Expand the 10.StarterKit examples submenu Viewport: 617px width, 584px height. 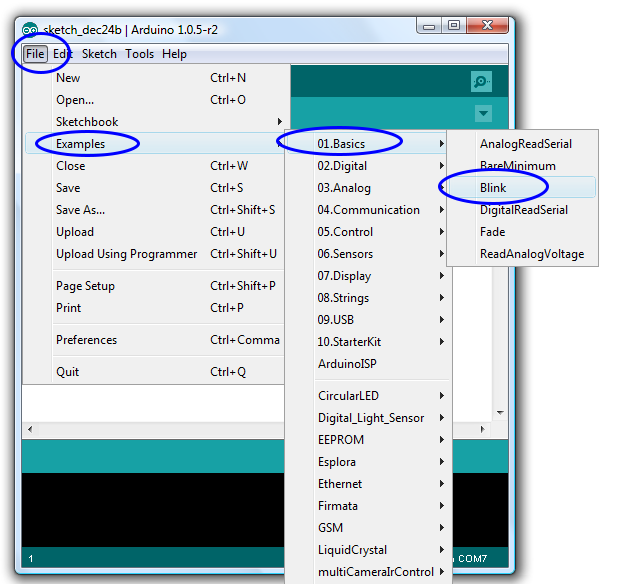369,342
